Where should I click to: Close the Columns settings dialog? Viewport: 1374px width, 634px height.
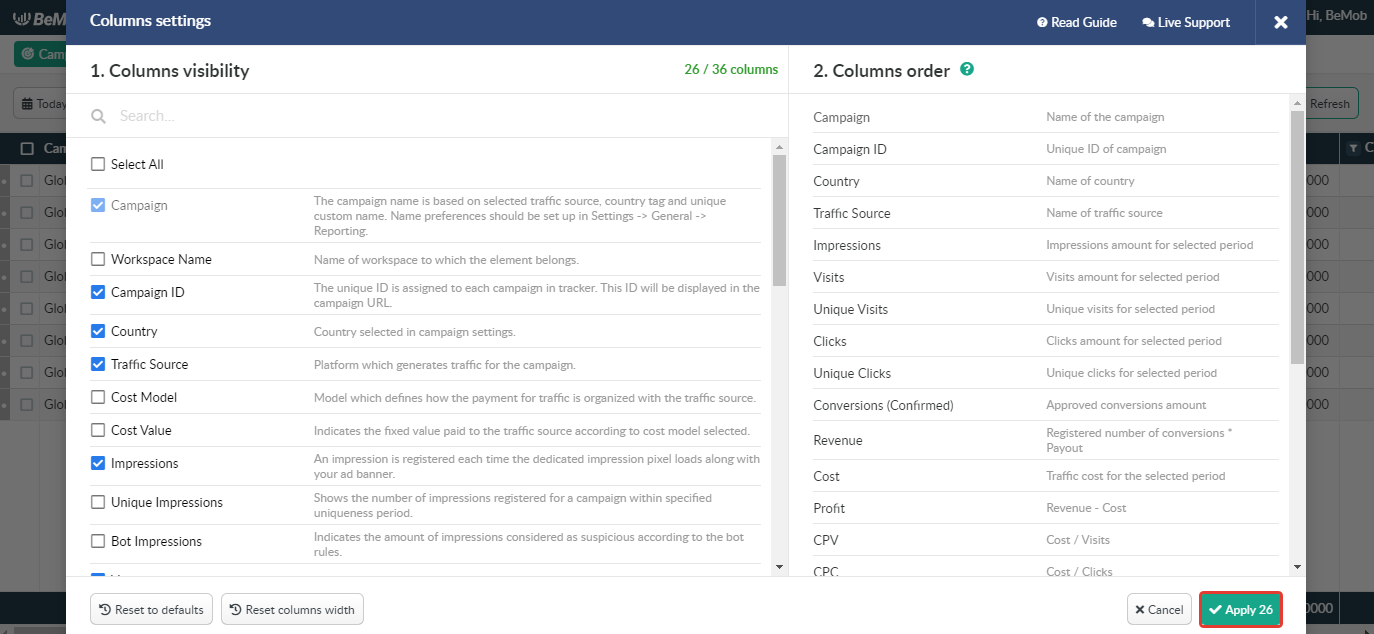click(x=1280, y=22)
